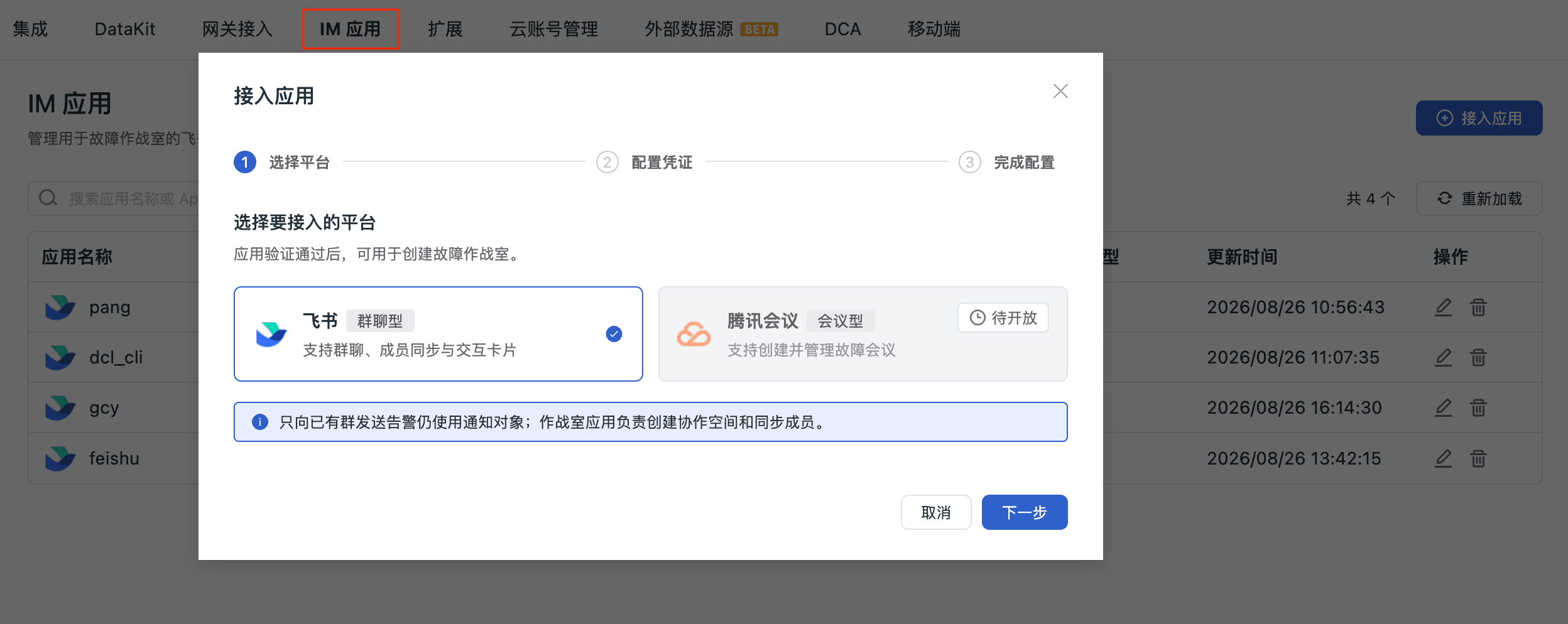Open the 移动端 tab
Image resolution: width=1568 pixels, height=624 pixels.
934,29
